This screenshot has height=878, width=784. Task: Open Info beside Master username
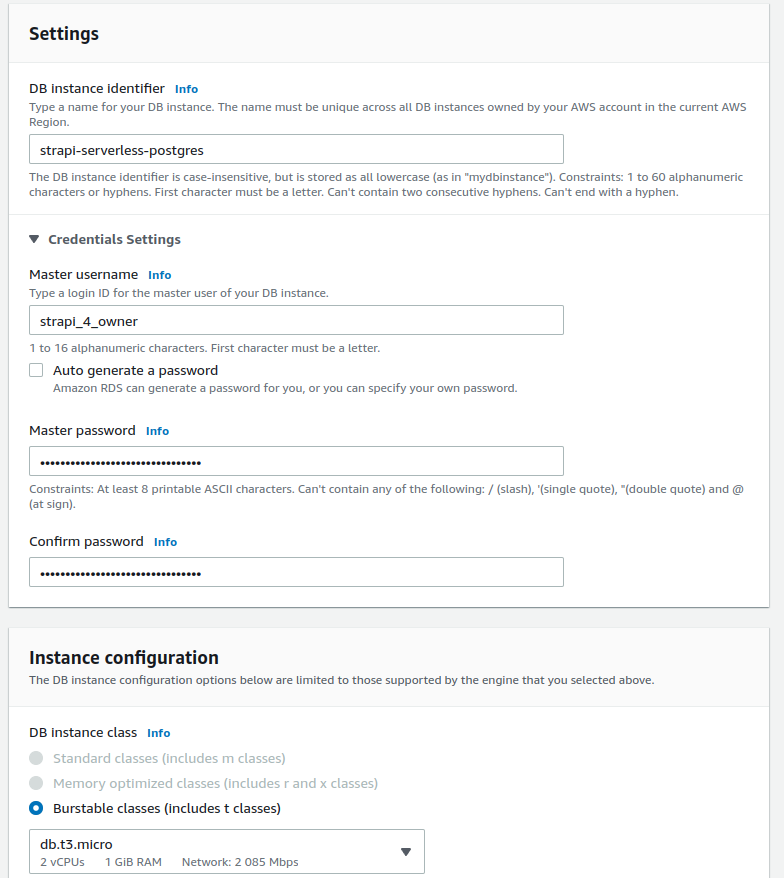click(x=159, y=274)
